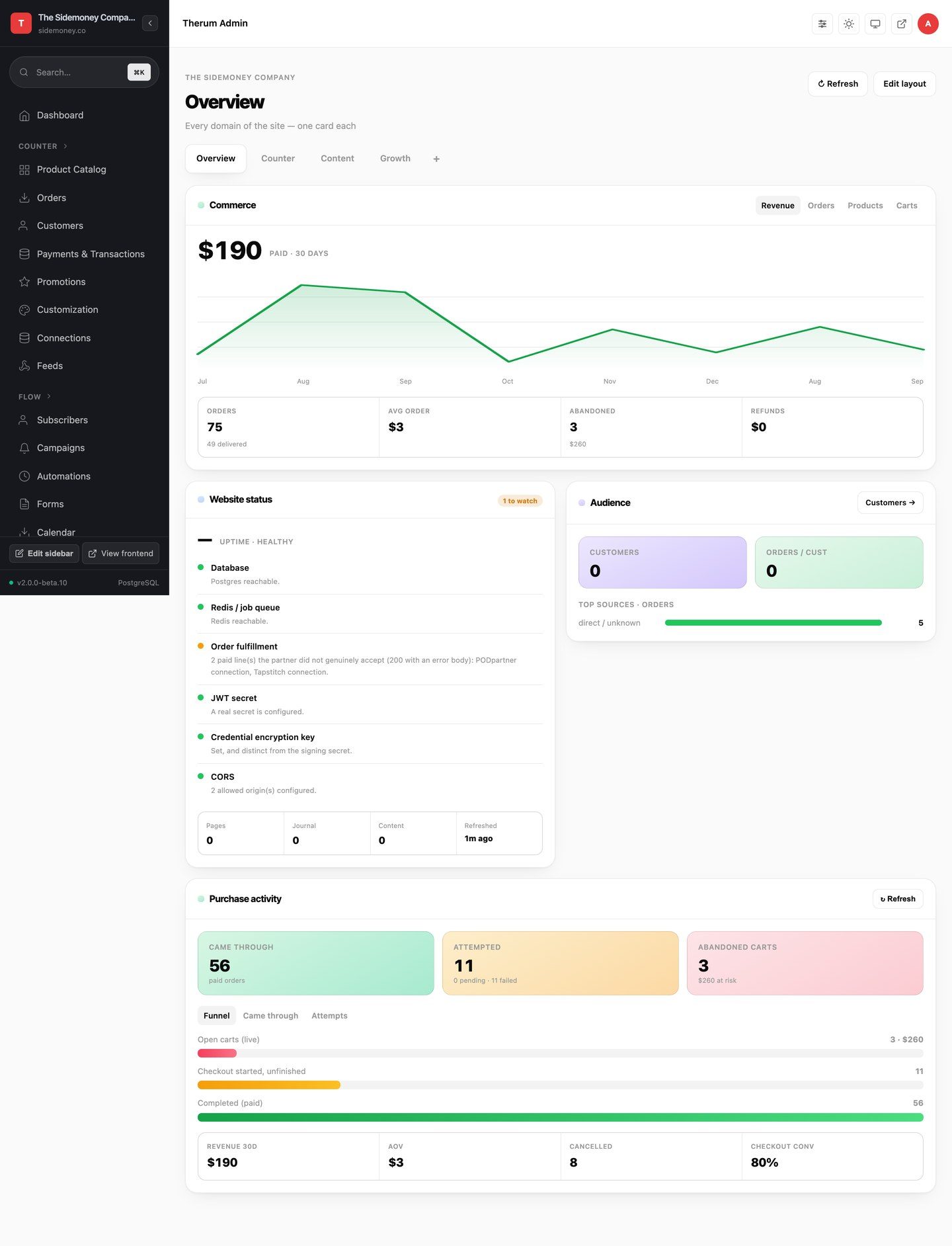Click the Database status row
The width and height of the screenshot is (952, 1246).
pyautogui.click(x=370, y=574)
